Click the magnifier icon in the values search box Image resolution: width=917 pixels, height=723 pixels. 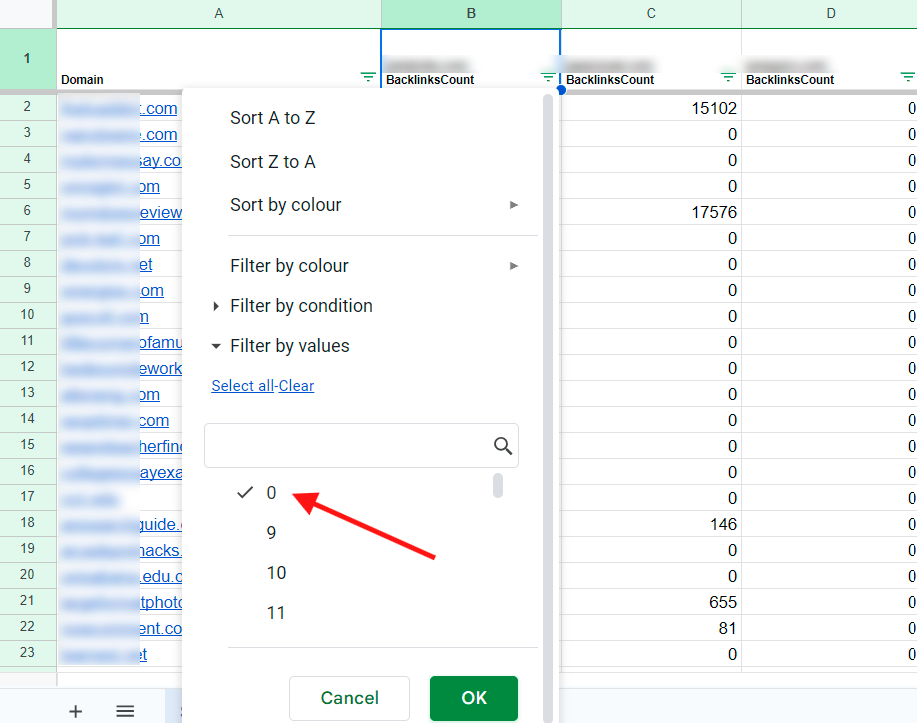coord(503,446)
